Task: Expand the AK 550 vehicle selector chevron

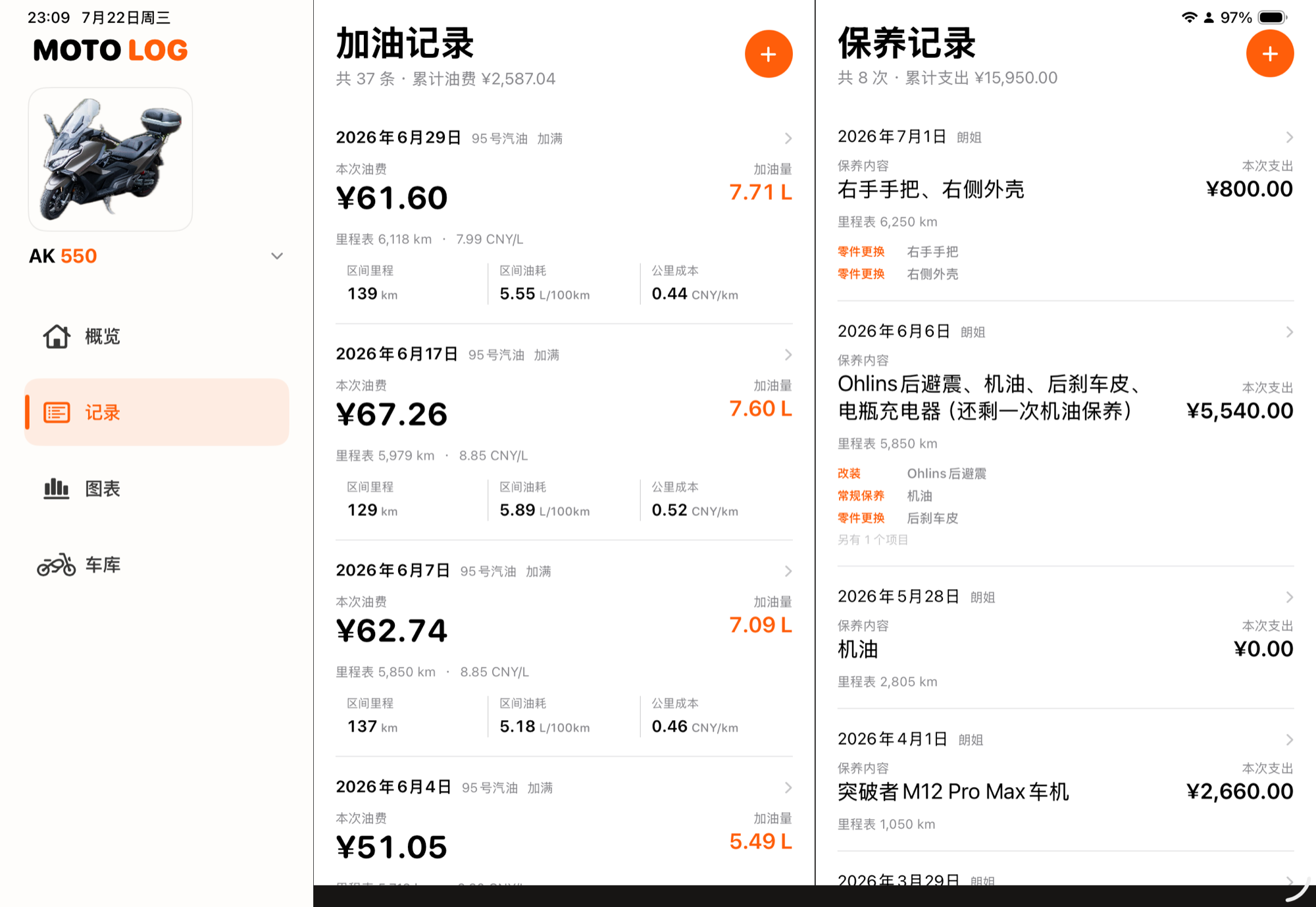Action: [277, 256]
